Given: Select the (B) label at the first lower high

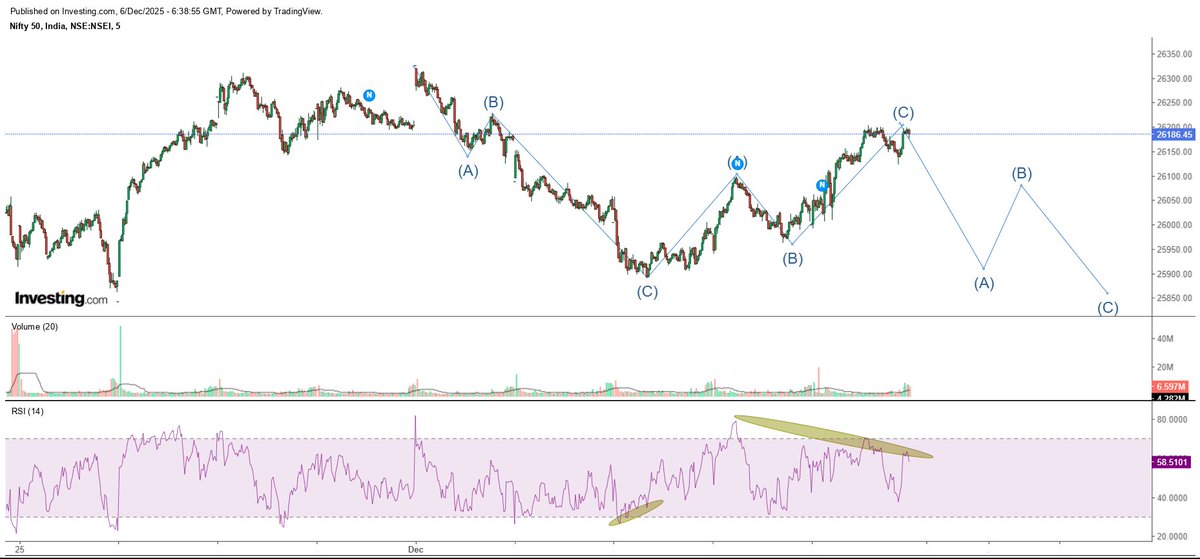Looking at the screenshot, I should (493, 103).
